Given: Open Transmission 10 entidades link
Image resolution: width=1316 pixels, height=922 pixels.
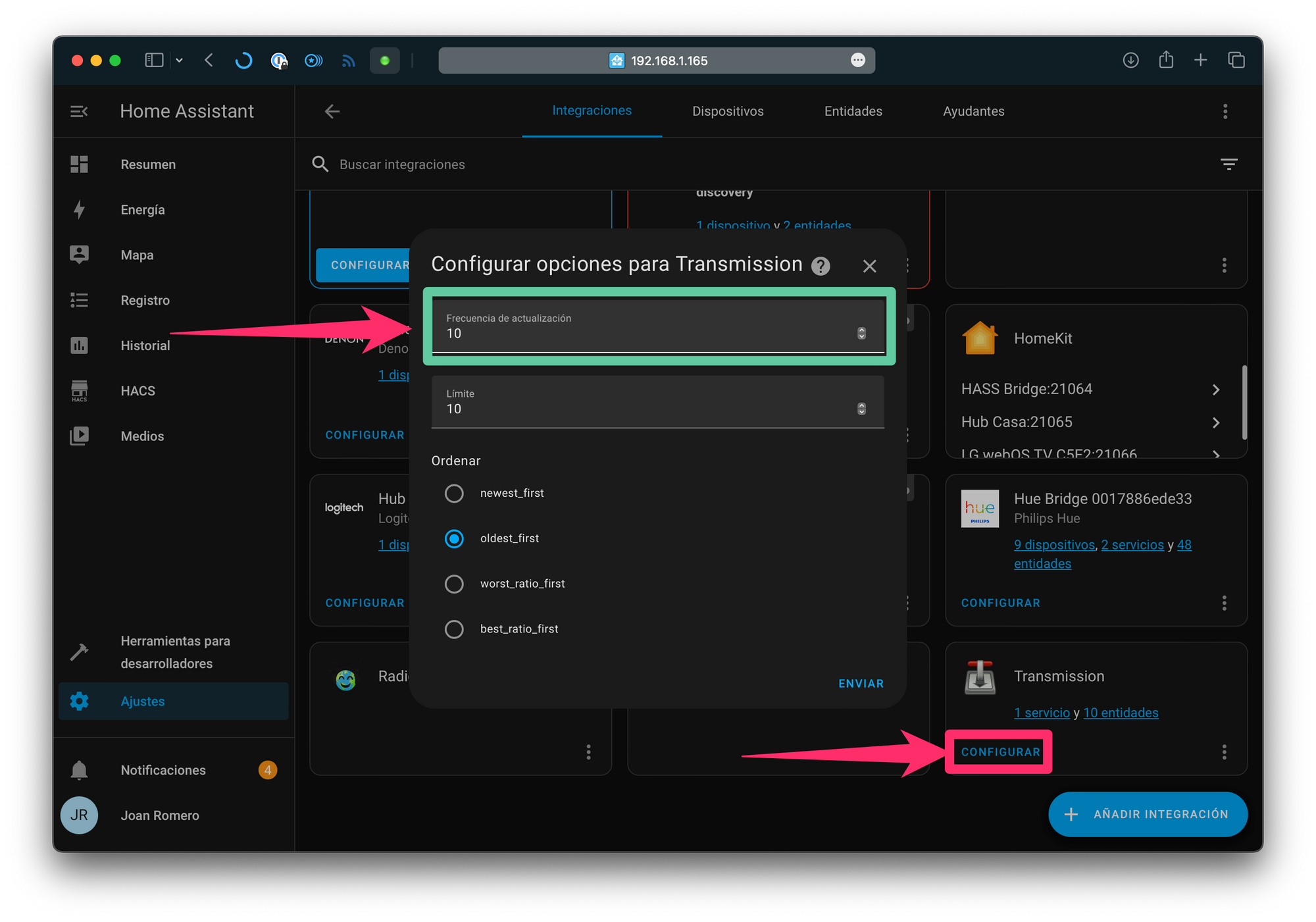Looking at the screenshot, I should point(1121,713).
